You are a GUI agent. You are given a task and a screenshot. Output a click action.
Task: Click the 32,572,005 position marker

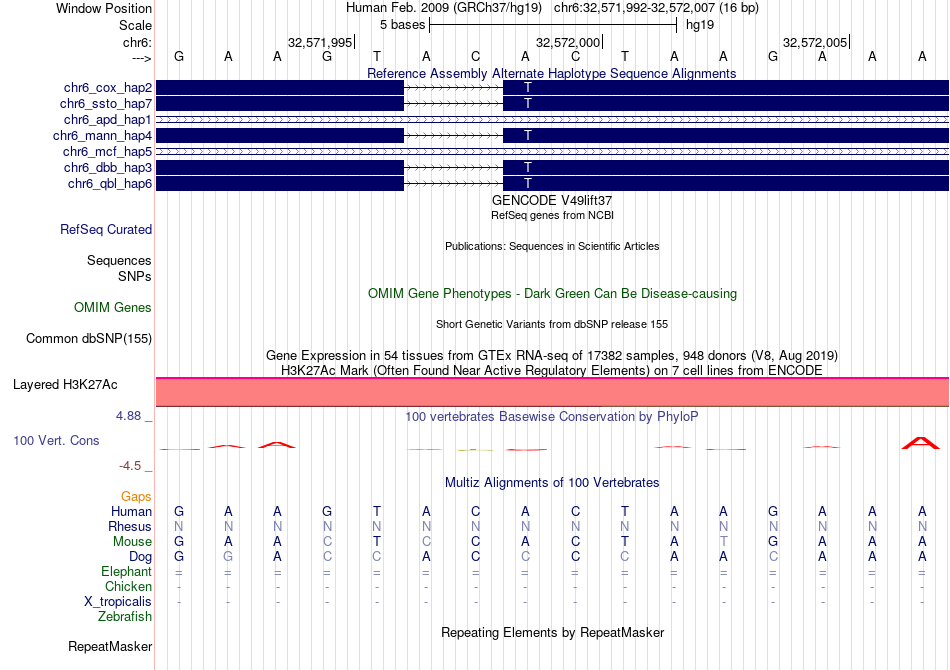tap(815, 42)
